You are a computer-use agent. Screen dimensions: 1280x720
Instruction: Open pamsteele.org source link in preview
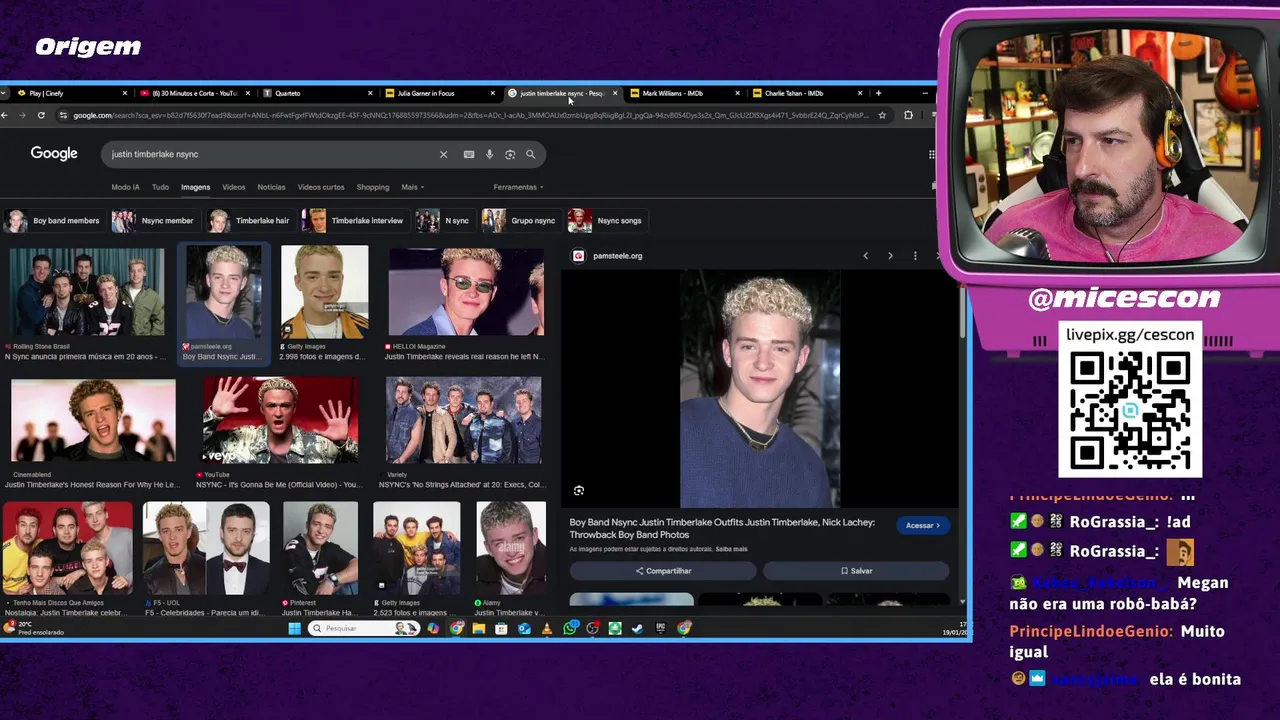tap(608, 256)
